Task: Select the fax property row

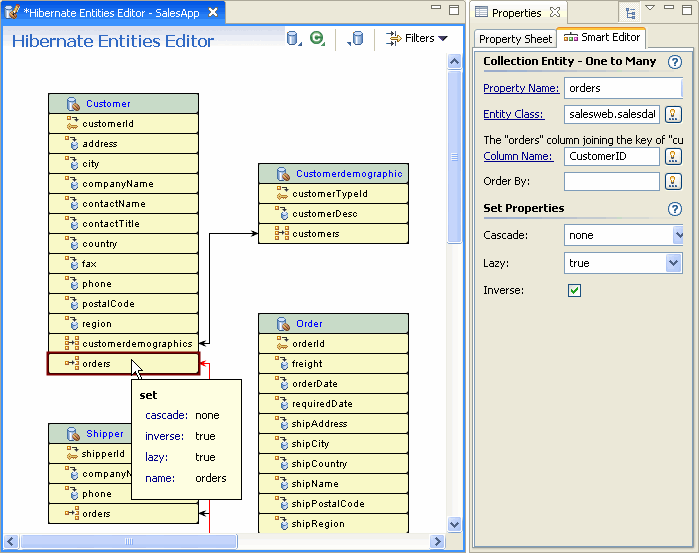Action: pos(123,264)
